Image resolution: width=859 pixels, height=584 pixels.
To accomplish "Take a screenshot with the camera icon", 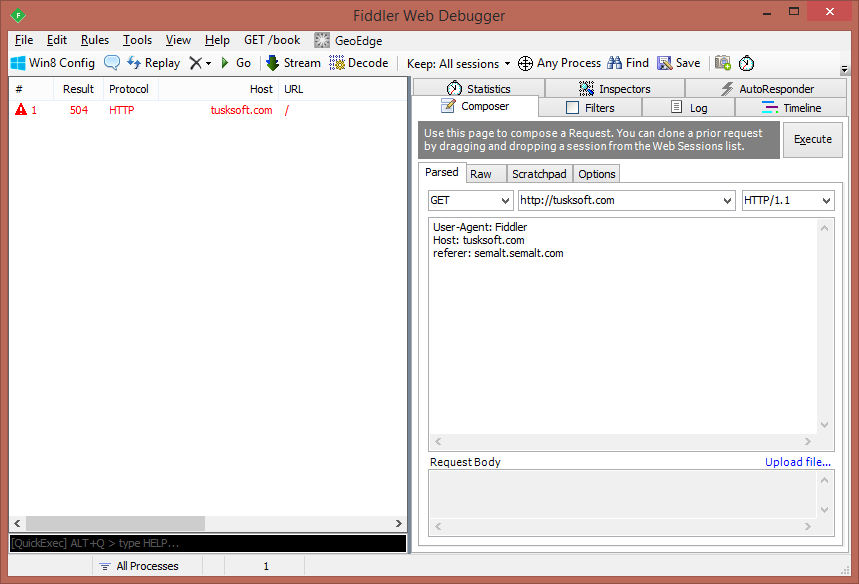I will pos(723,63).
